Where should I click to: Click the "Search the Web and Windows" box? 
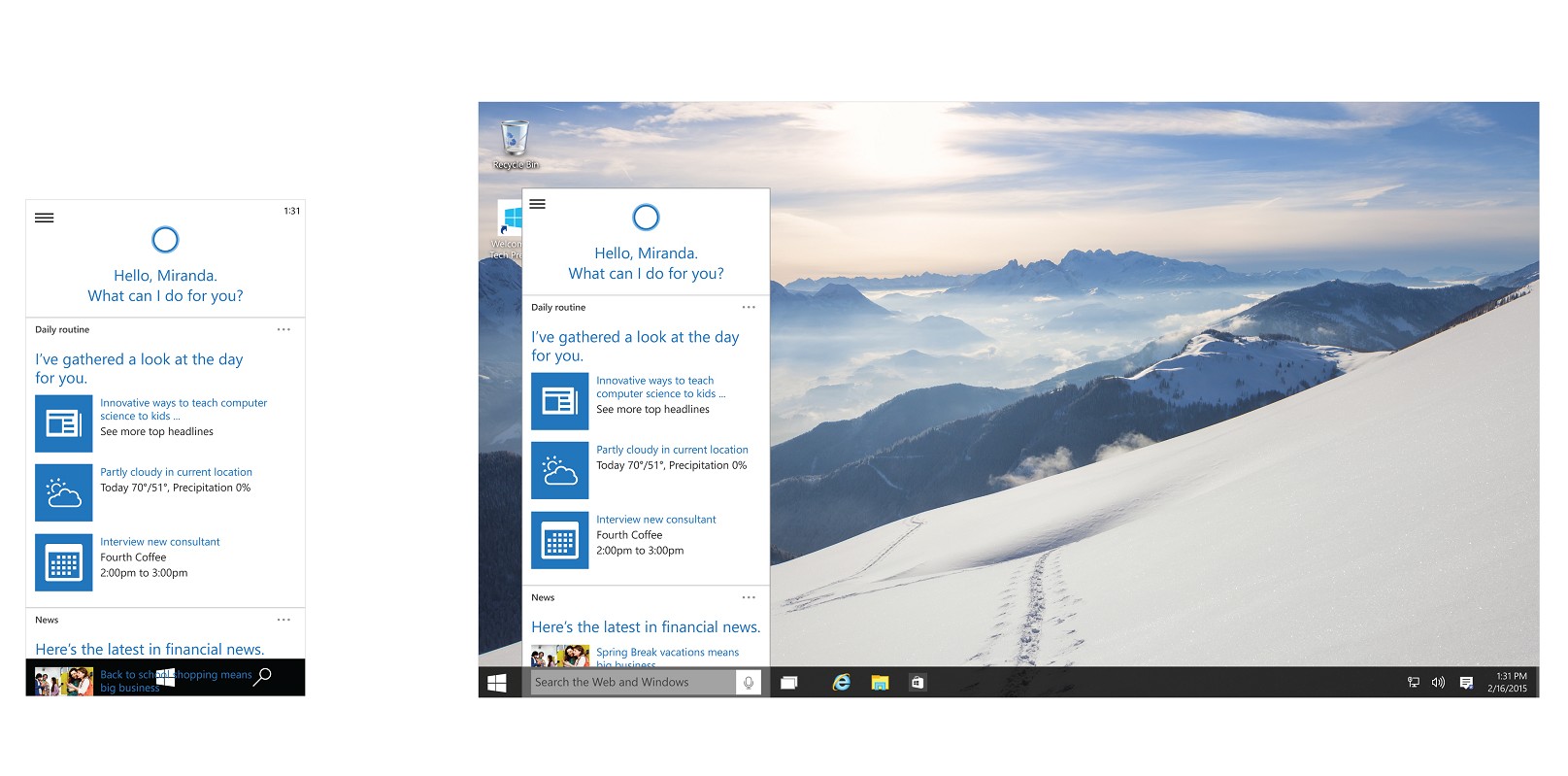tap(631, 683)
